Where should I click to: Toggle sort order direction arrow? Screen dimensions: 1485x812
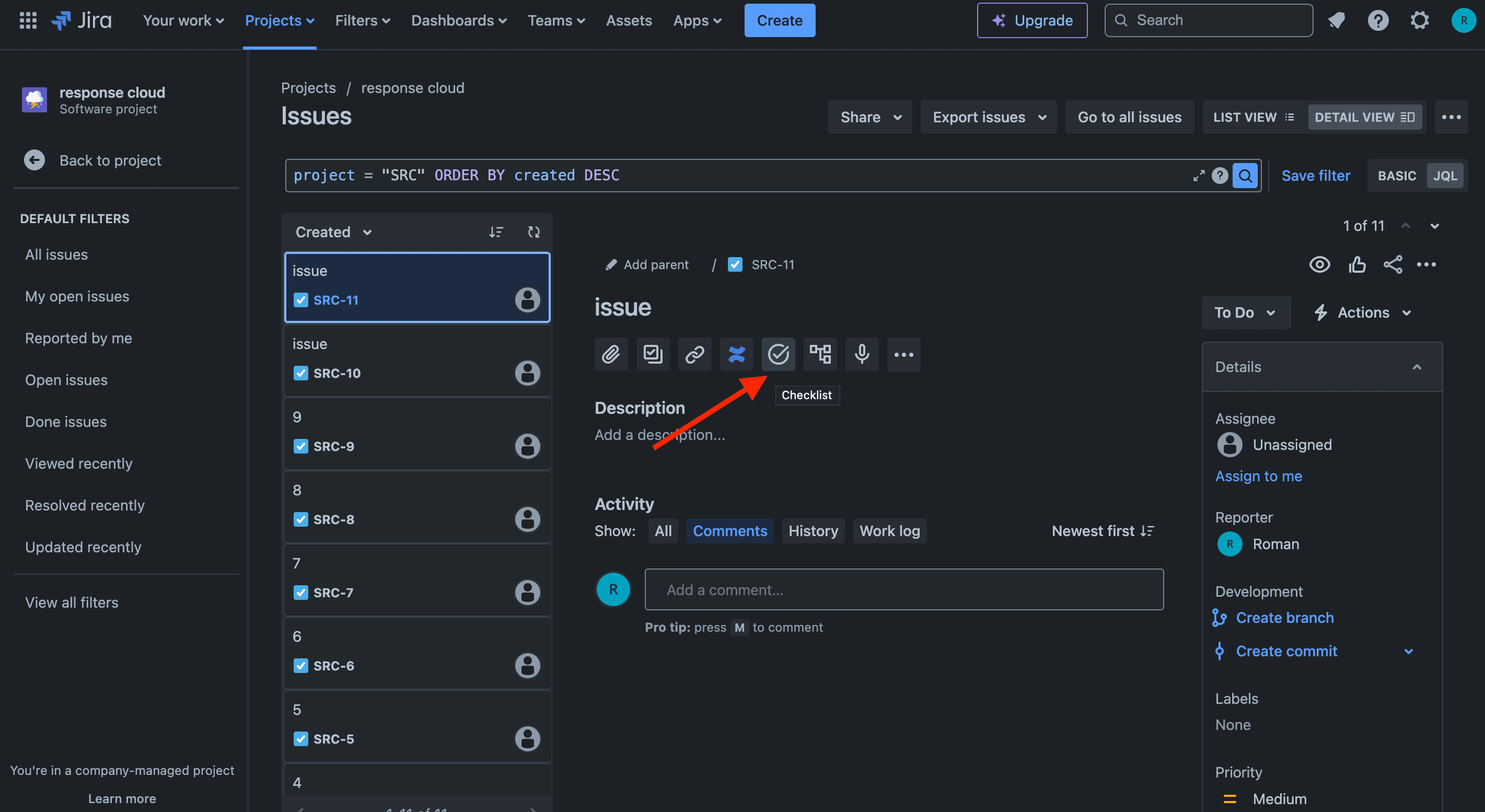tap(495, 231)
